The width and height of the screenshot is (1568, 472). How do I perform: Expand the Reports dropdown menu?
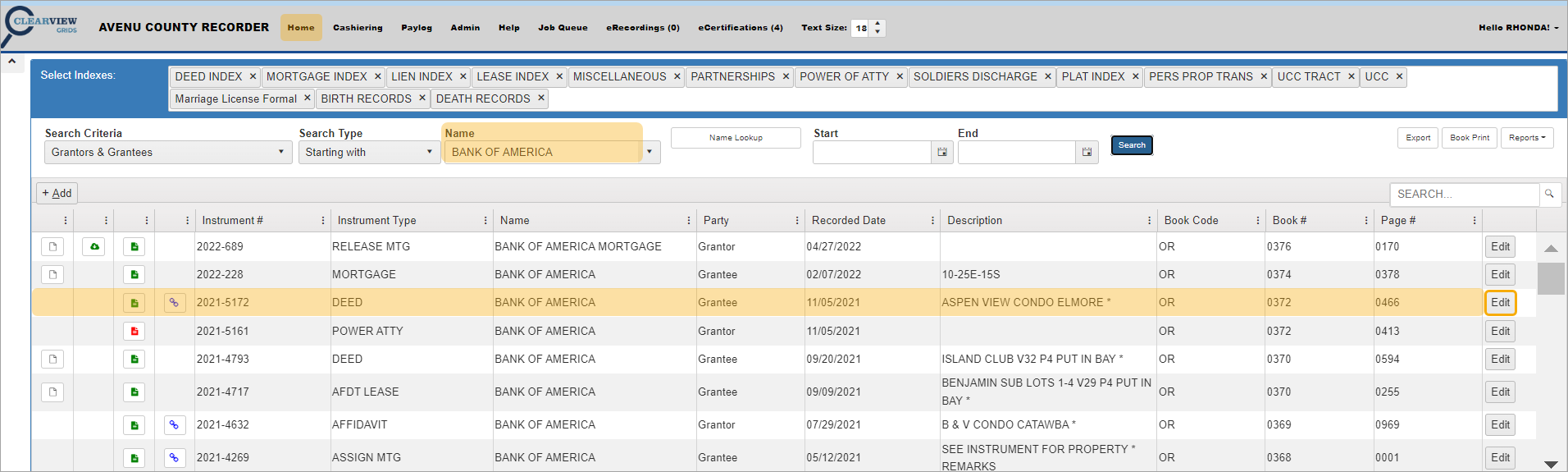pyautogui.click(x=1526, y=138)
